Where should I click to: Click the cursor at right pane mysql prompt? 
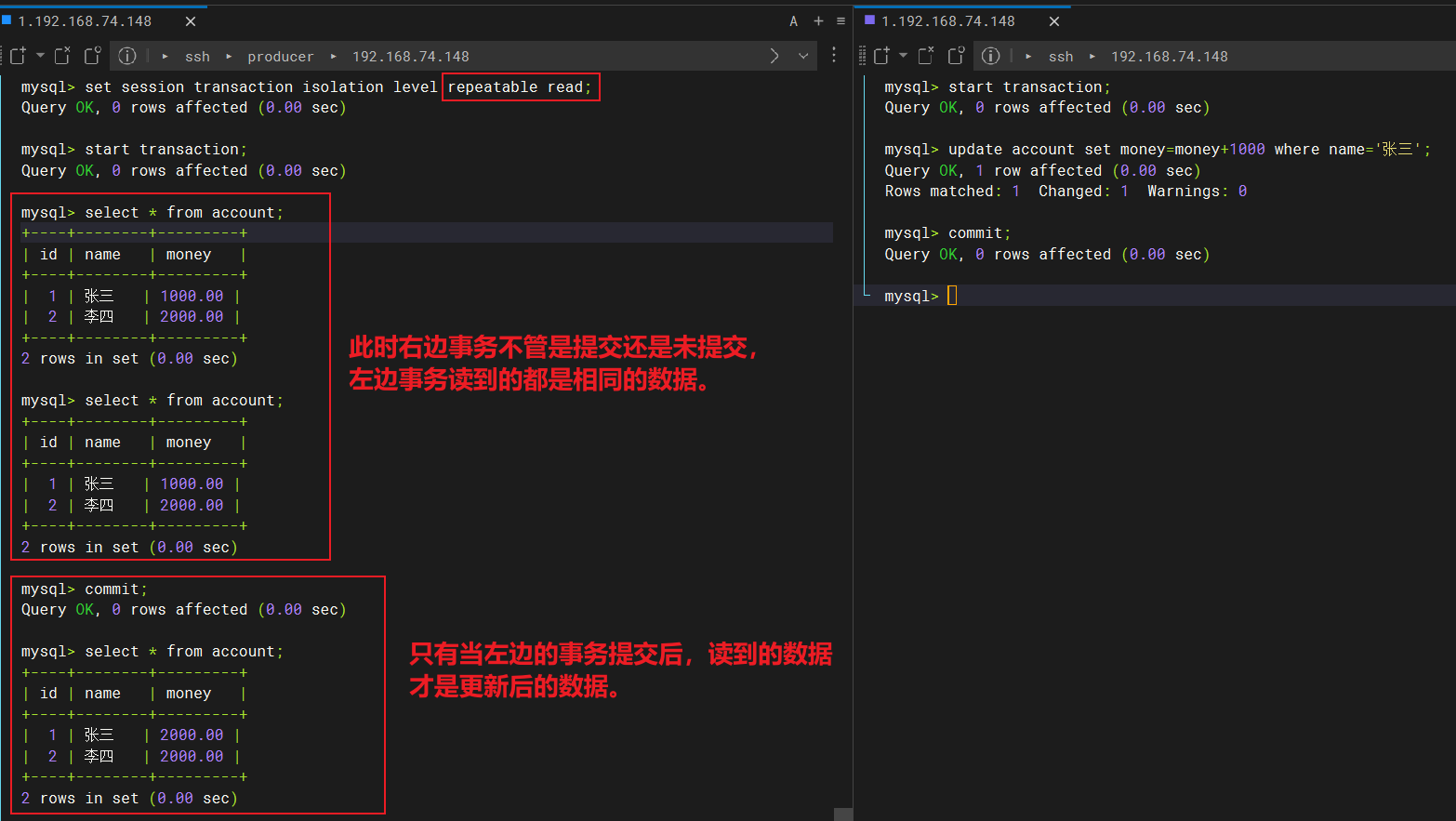(x=952, y=296)
